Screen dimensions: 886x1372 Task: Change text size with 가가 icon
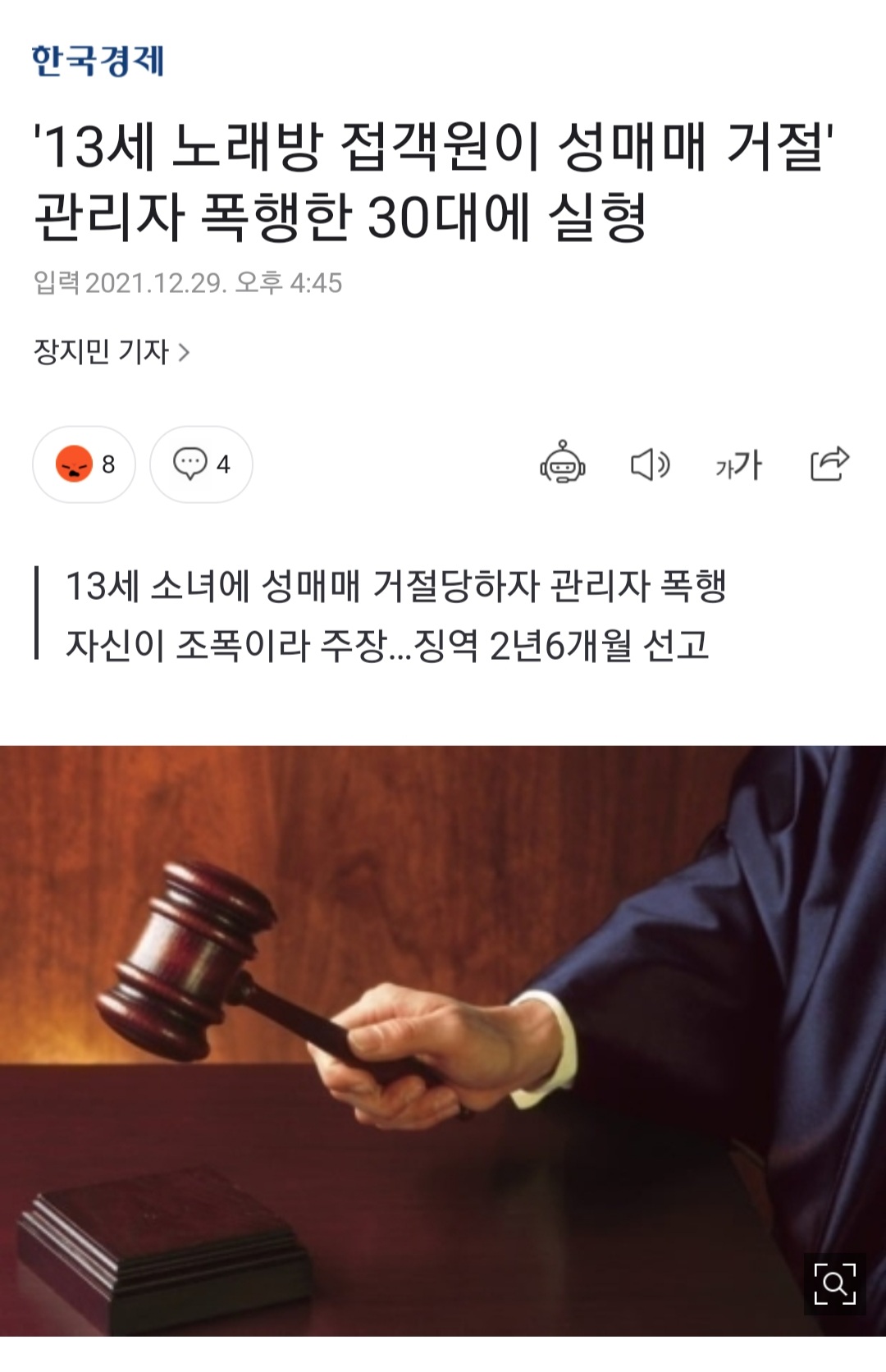coord(738,464)
